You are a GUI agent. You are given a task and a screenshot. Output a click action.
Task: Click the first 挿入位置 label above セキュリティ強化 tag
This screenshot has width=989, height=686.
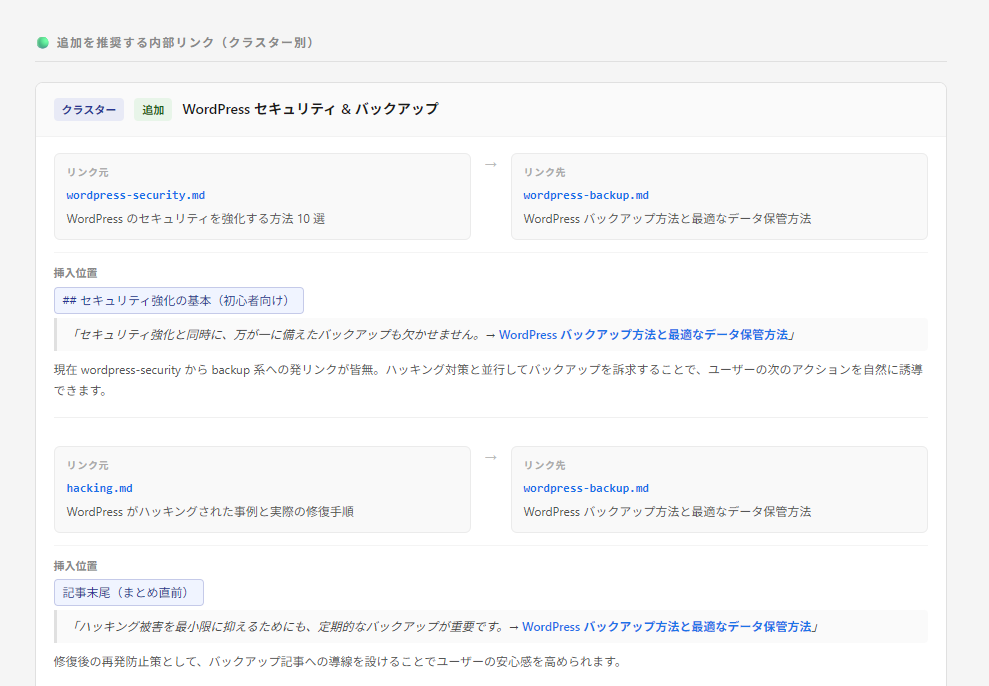[x=76, y=273]
